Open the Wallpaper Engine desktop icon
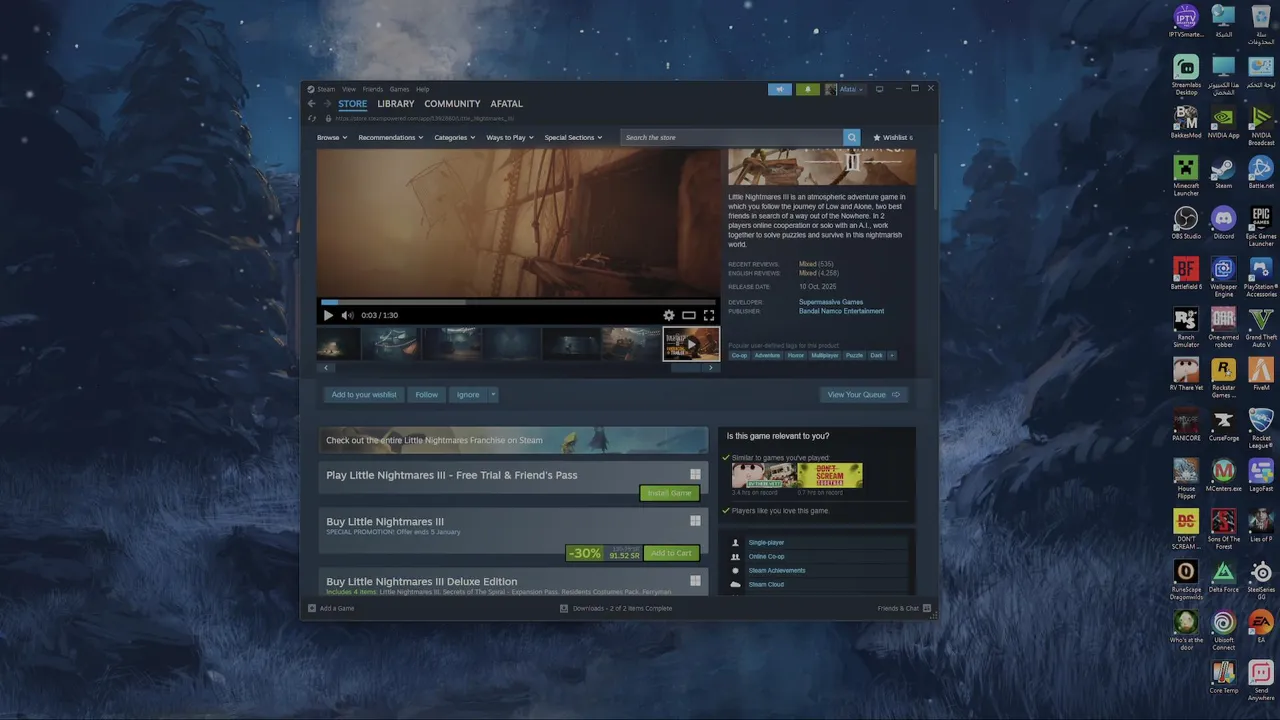1280x720 pixels. [x=1224, y=277]
